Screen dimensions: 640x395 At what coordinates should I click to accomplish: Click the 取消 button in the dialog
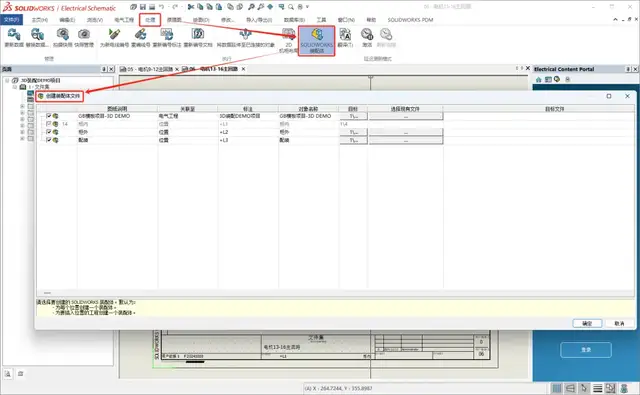(x=619, y=323)
